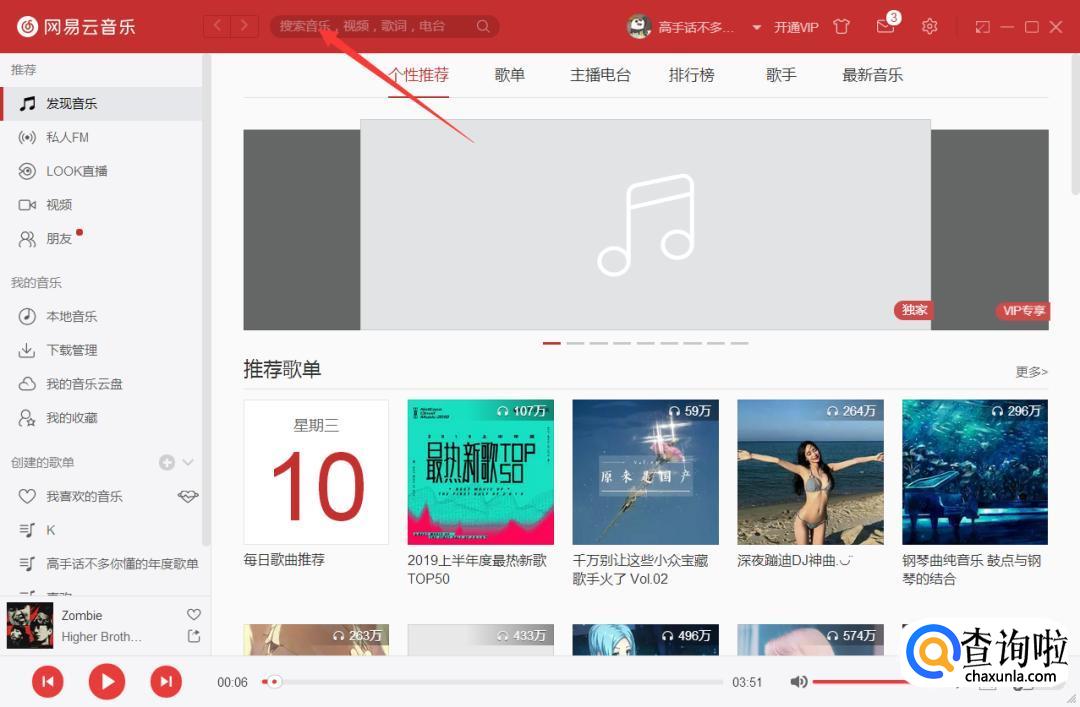Adjust the volume slider
The width and height of the screenshot is (1080, 707).
(x=860, y=682)
